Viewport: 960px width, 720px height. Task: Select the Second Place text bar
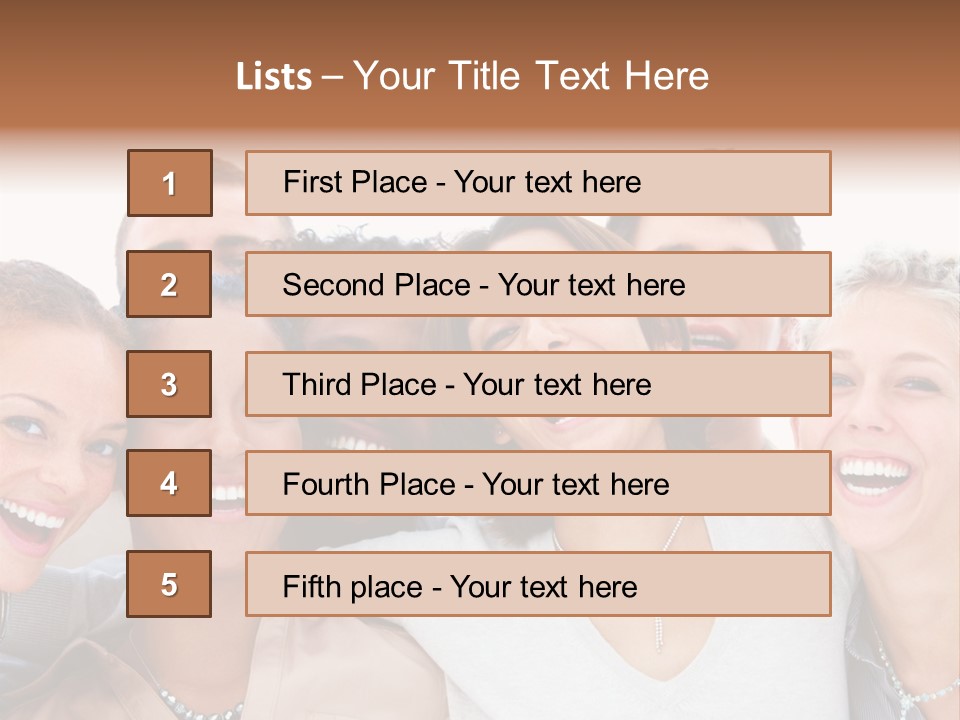[x=538, y=284]
